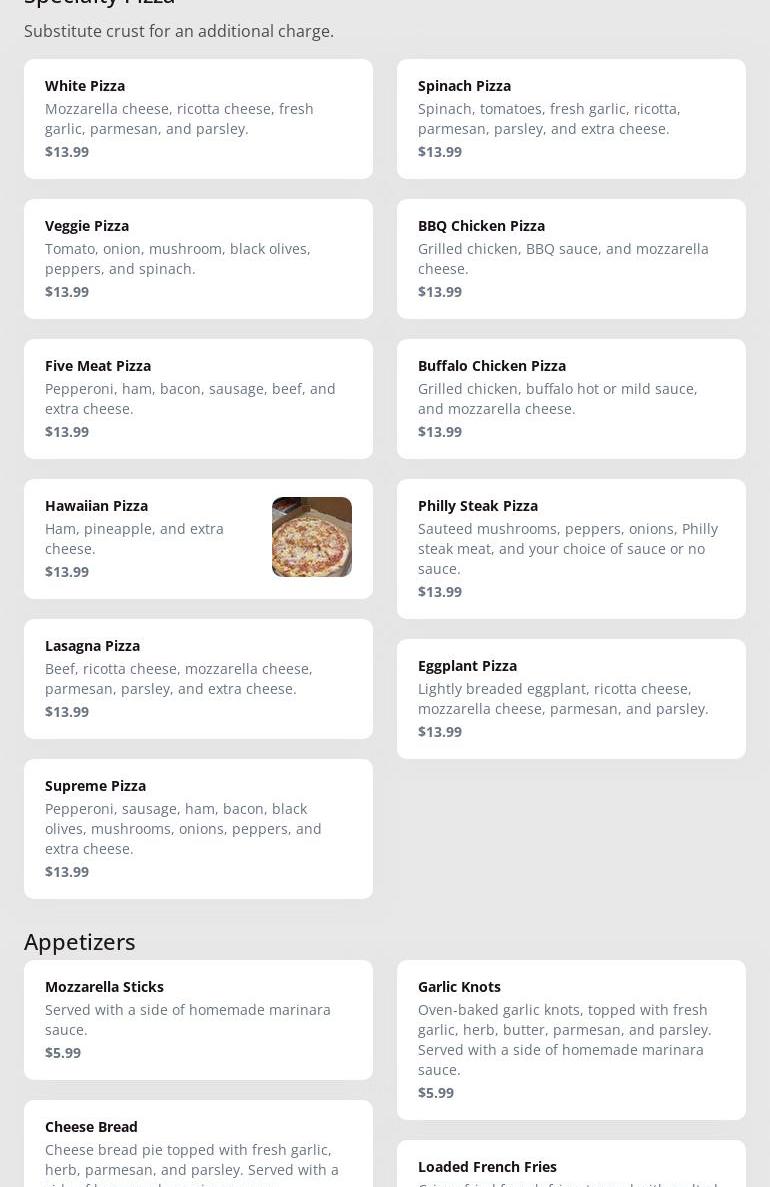Open the Garlic Knots appetizer
The height and width of the screenshot is (1187, 770).
[571, 1040]
